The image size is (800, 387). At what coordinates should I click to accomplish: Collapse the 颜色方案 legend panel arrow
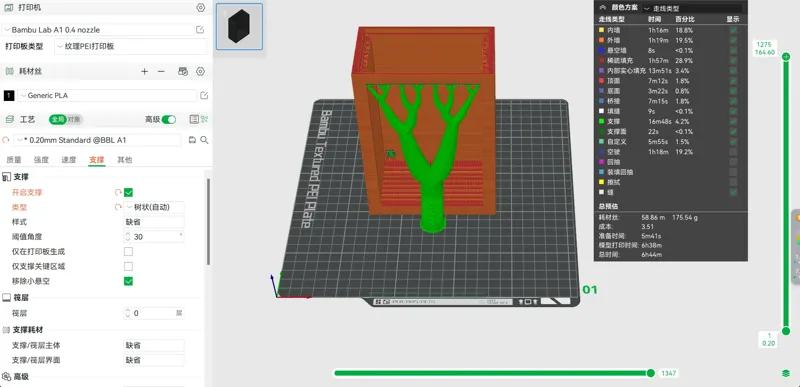(x=603, y=8)
